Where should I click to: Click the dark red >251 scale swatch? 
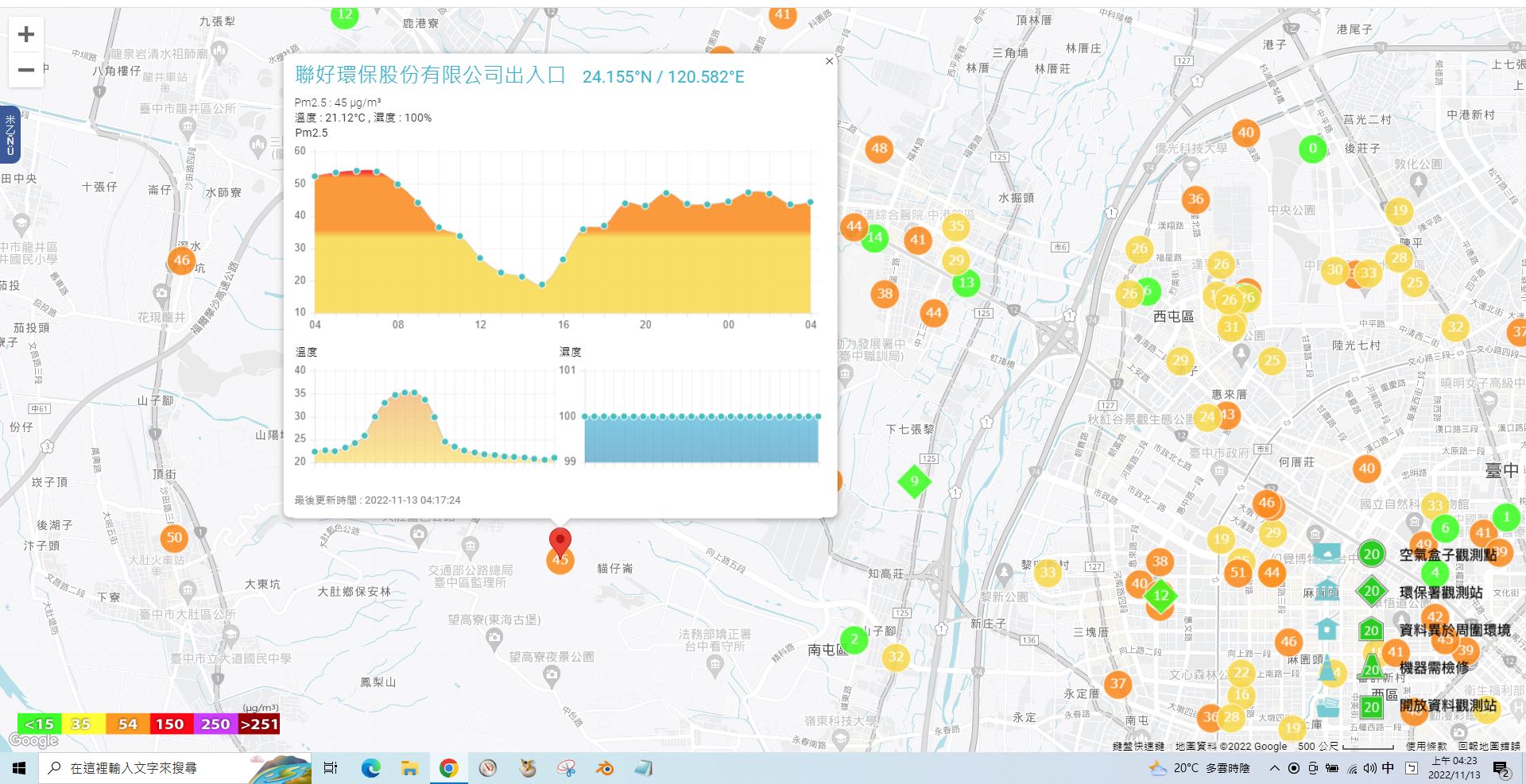(x=259, y=724)
